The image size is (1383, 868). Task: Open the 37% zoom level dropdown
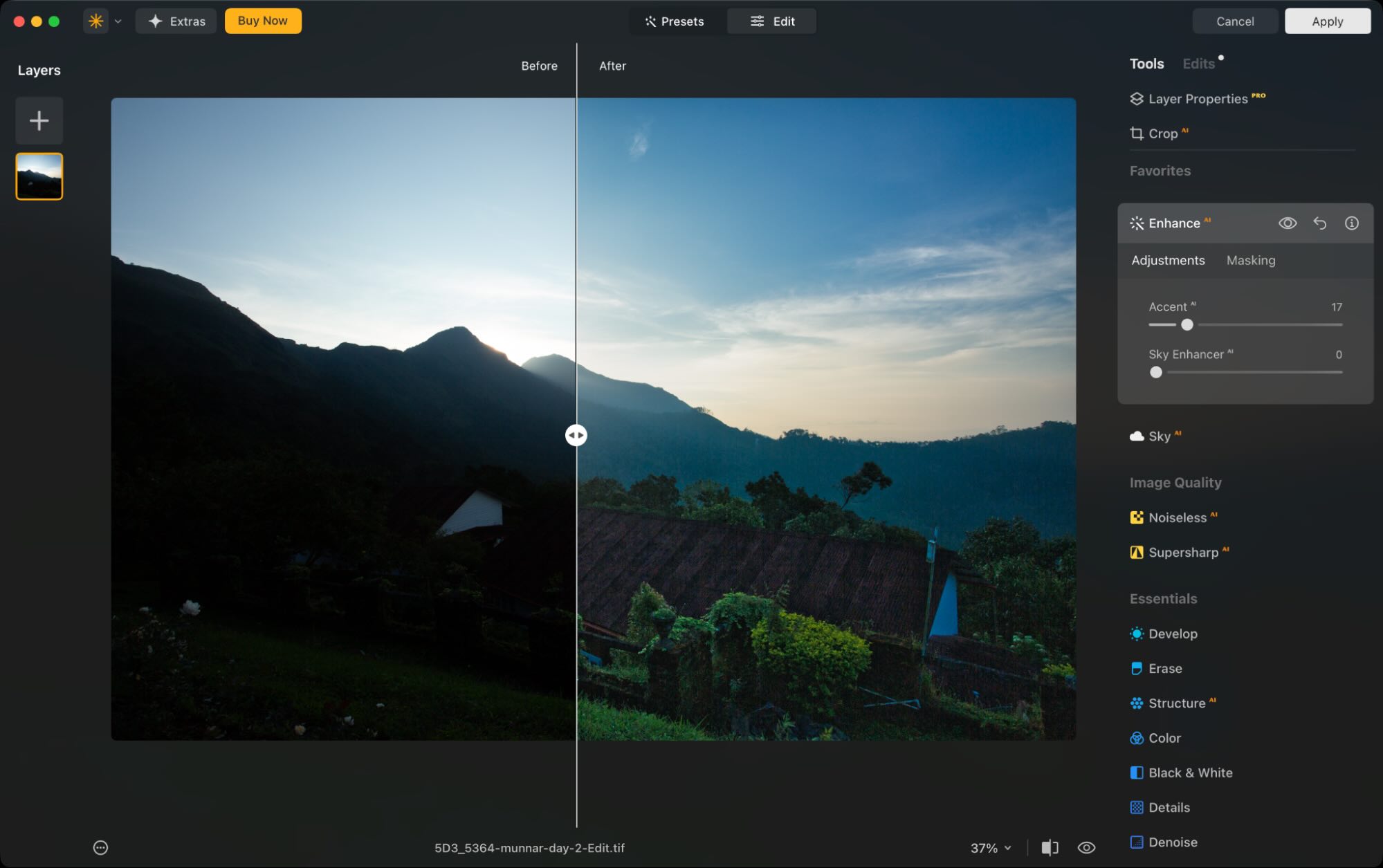point(989,847)
